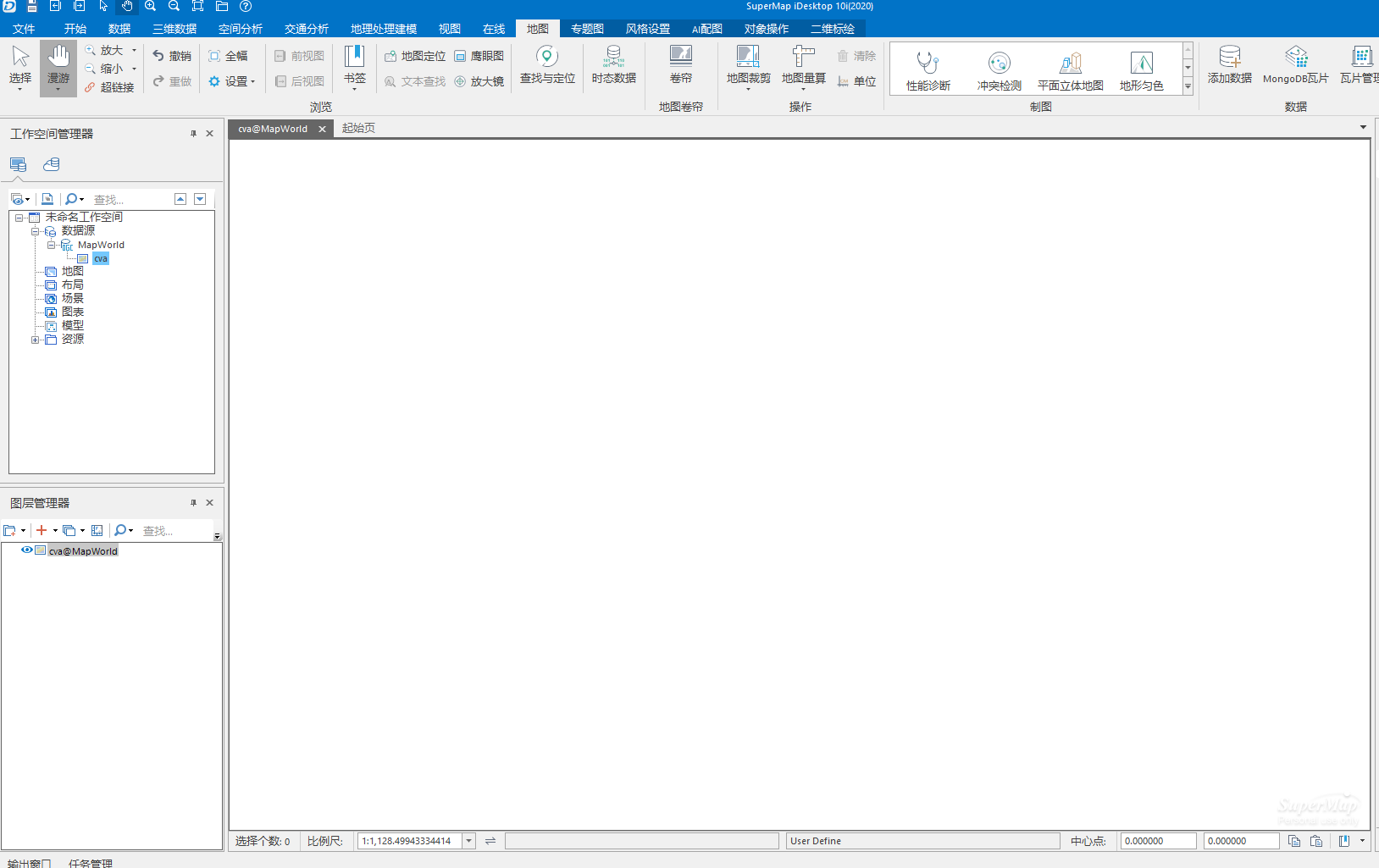Click the 单位 units button
Viewport: 1379px width, 868px height.
click(856, 81)
